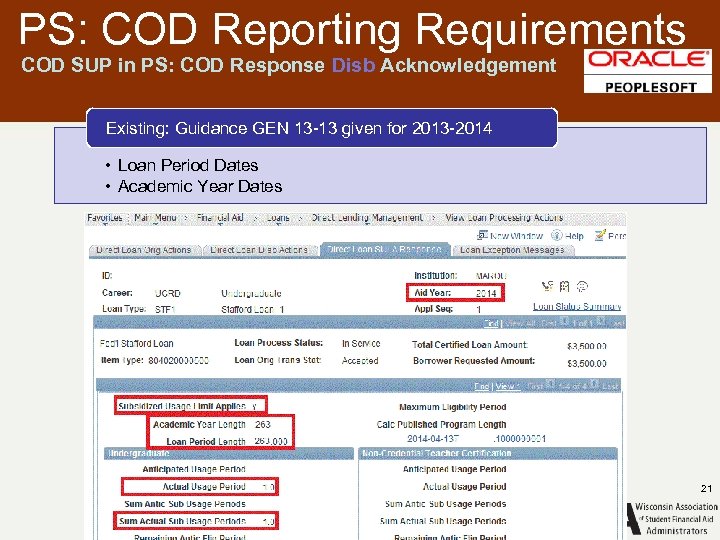
Task: Click Undergraduate Actual Usage Period value
Action: tap(268, 487)
